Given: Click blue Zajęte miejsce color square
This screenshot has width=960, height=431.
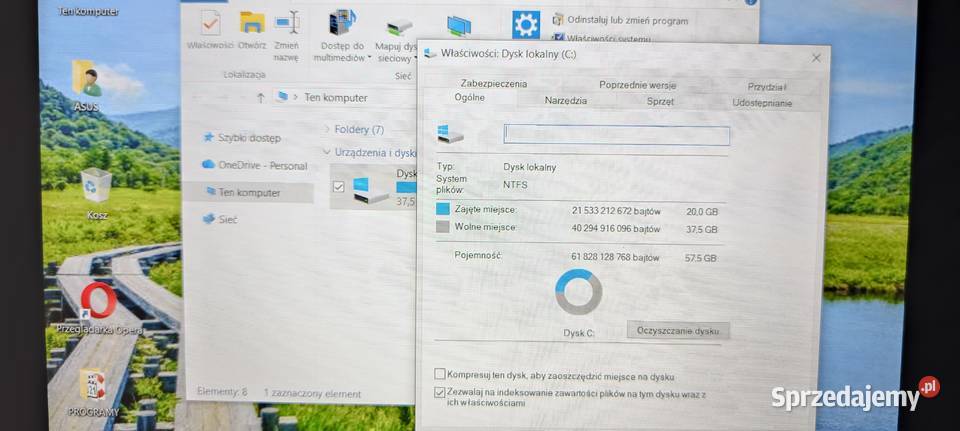Looking at the screenshot, I should (443, 209).
